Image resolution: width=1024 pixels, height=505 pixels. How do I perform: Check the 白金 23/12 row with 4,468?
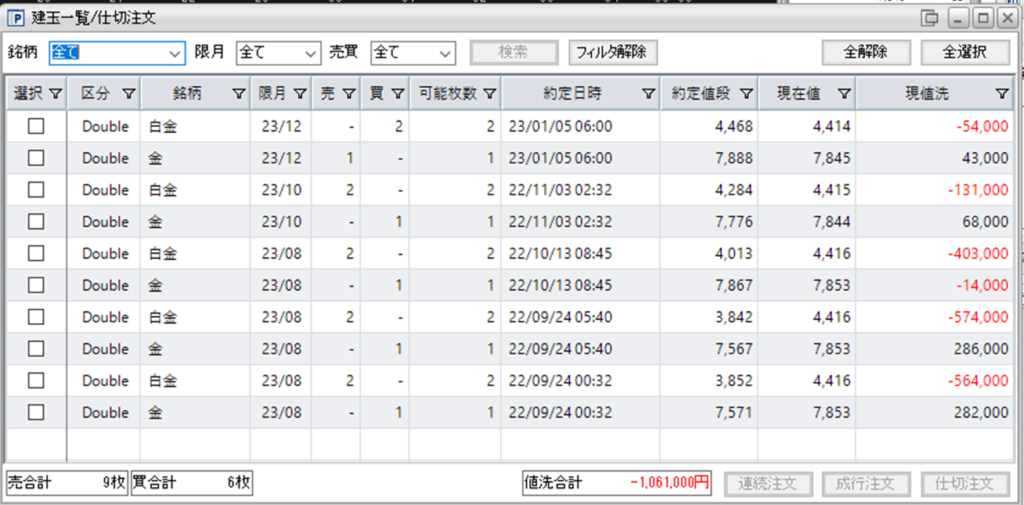tap(36, 126)
